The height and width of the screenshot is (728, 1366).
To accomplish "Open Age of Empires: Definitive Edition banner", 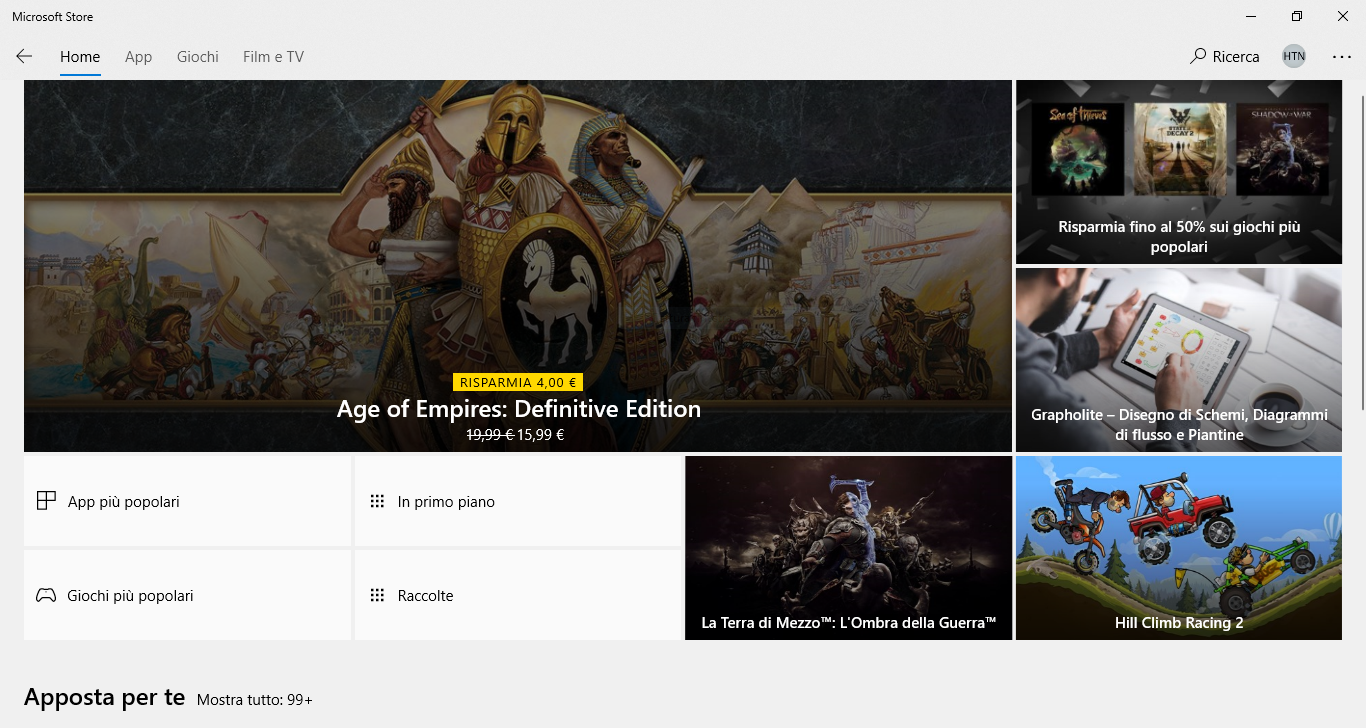I will (x=518, y=266).
